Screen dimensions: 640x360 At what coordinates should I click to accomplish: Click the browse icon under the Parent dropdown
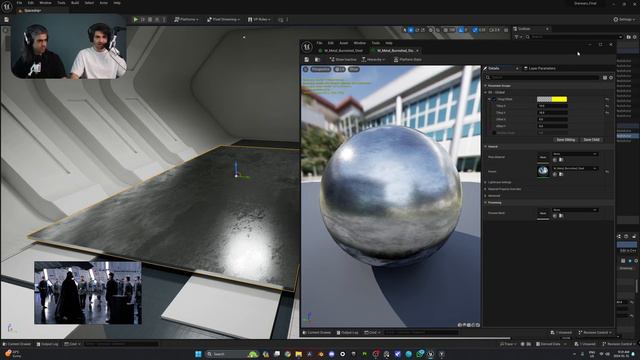[x=561, y=174]
